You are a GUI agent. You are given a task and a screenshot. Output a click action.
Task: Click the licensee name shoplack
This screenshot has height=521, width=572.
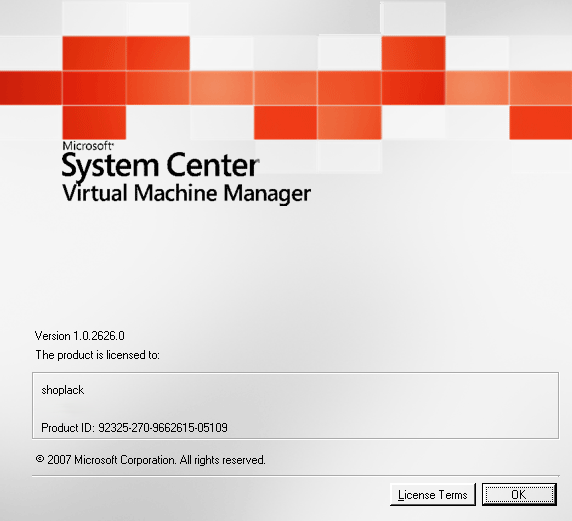pos(63,390)
